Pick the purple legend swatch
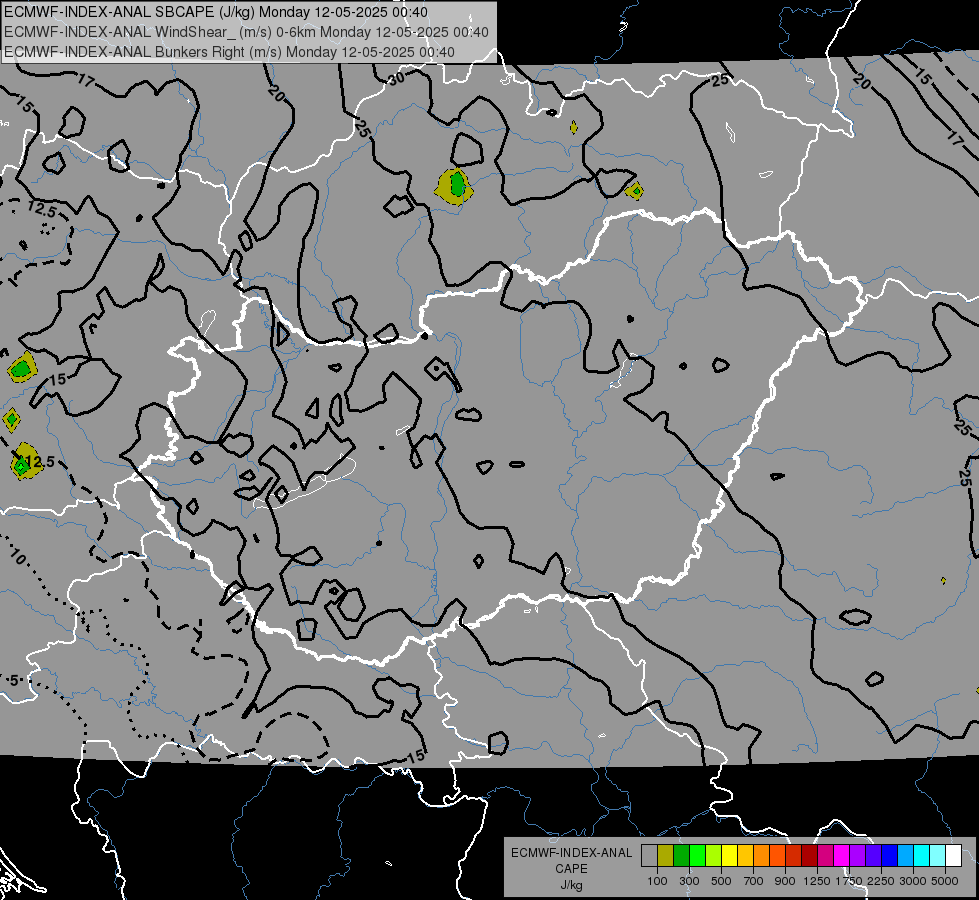 pos(858,855)
